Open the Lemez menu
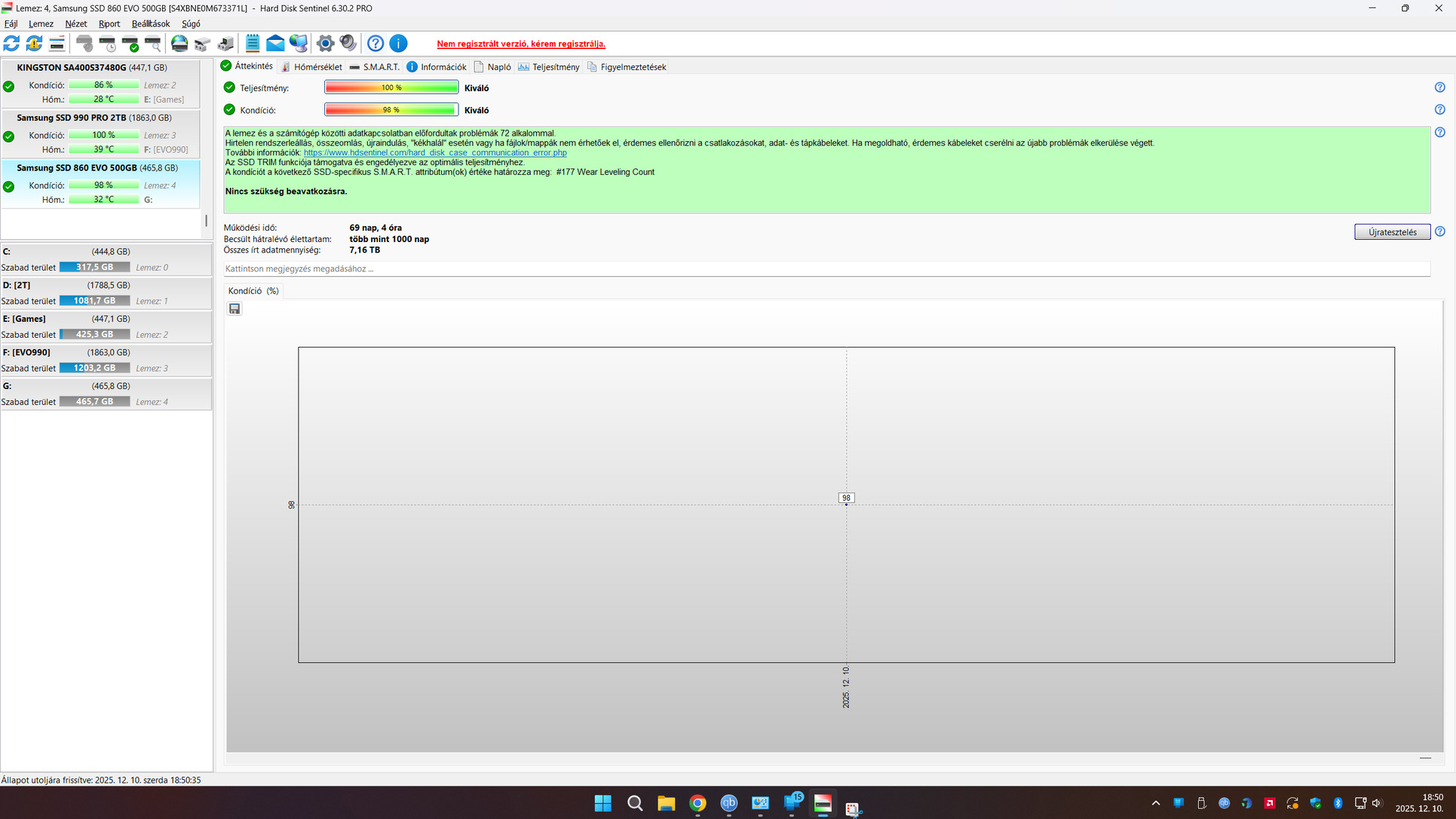Image resolution: width=1456 pixels, height=819 pixels. click(x=41, y=24)
